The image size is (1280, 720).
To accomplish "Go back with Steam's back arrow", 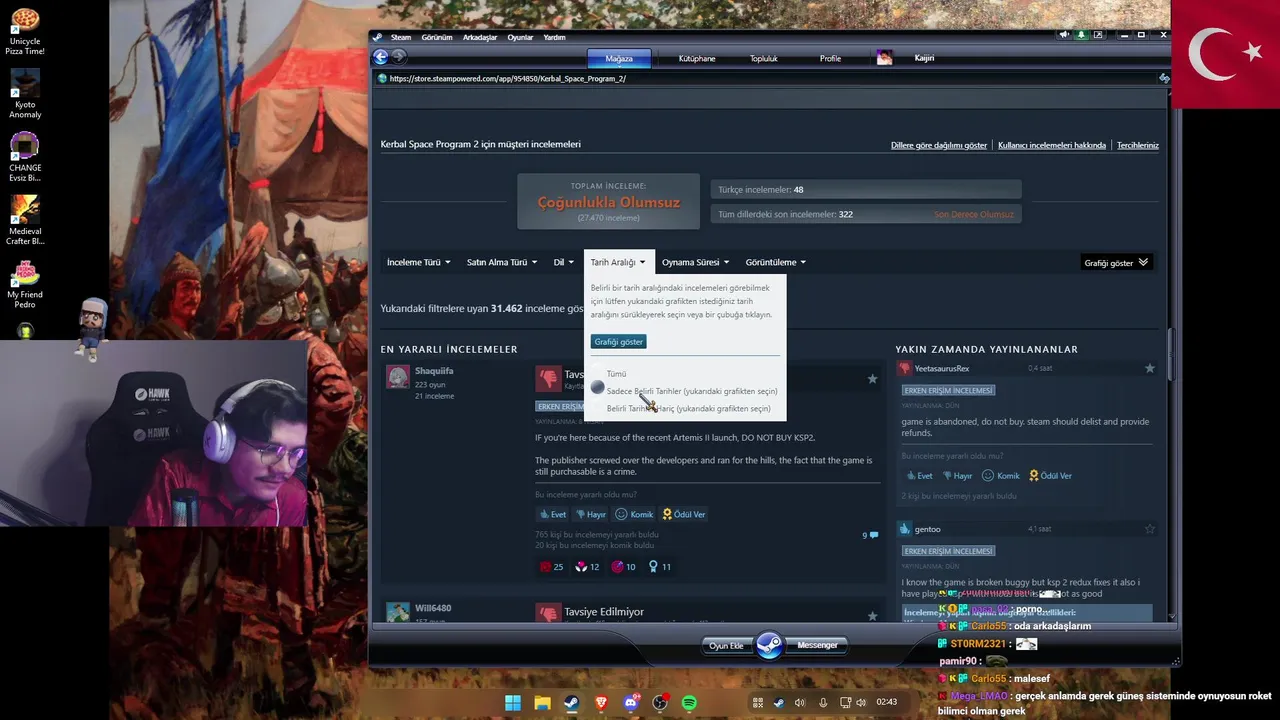I will 380,57.
